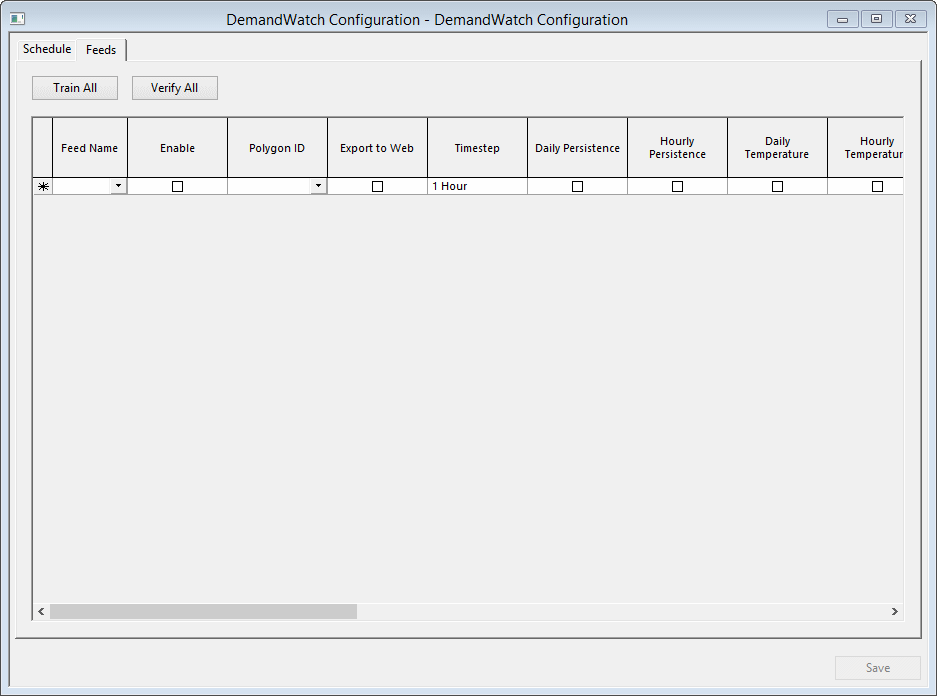Click the DemandWatch application icon in title bar
937x696 pixels.
[17, 18]
